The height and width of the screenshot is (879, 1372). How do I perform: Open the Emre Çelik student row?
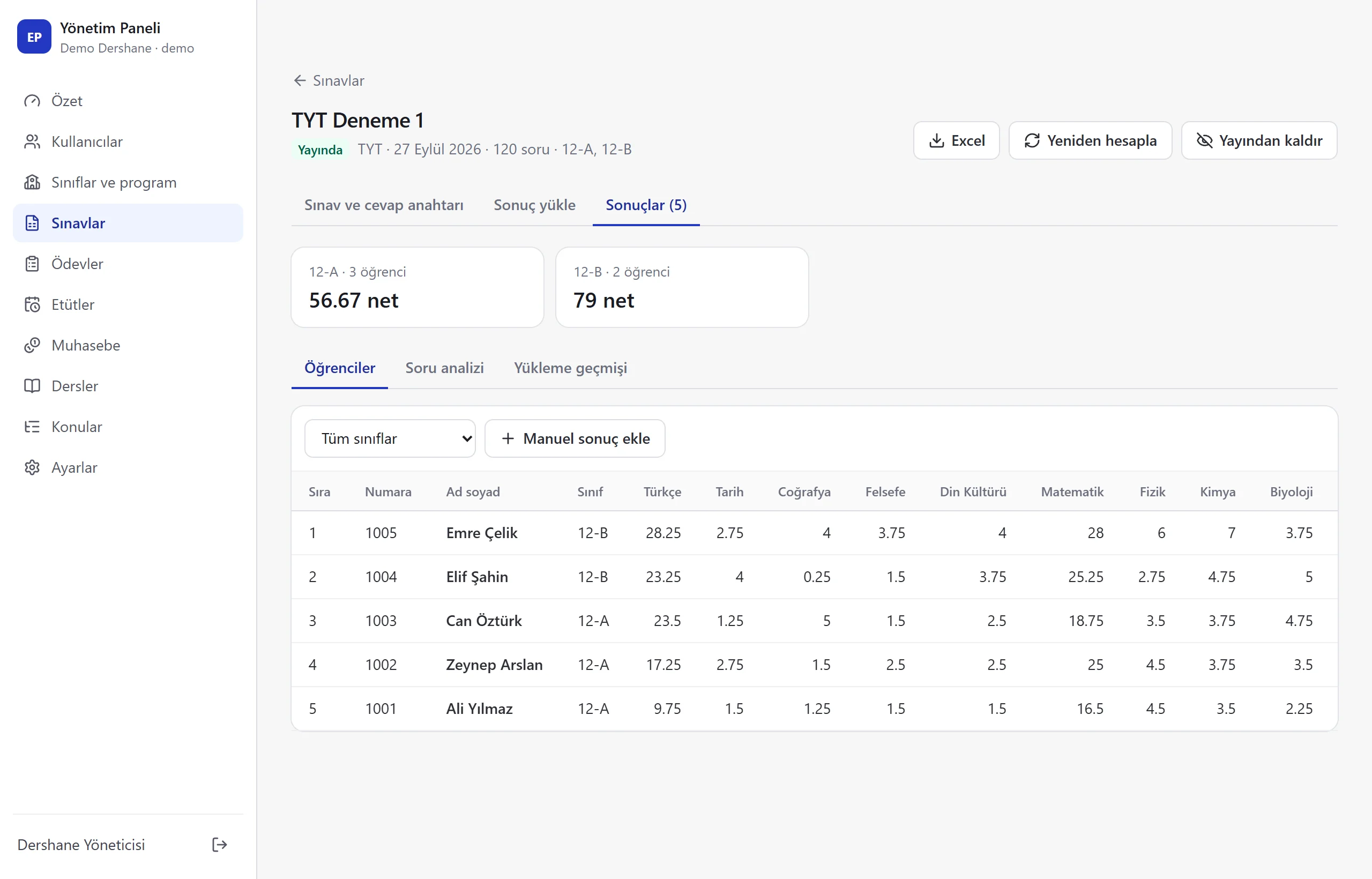814,533
